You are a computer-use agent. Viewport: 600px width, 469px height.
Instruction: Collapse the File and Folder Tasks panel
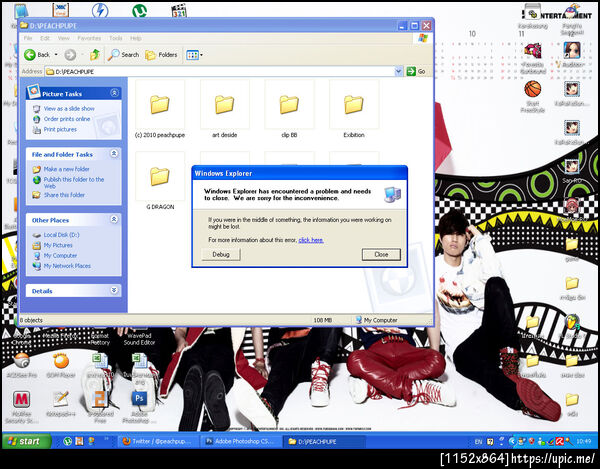pos(114,154)
